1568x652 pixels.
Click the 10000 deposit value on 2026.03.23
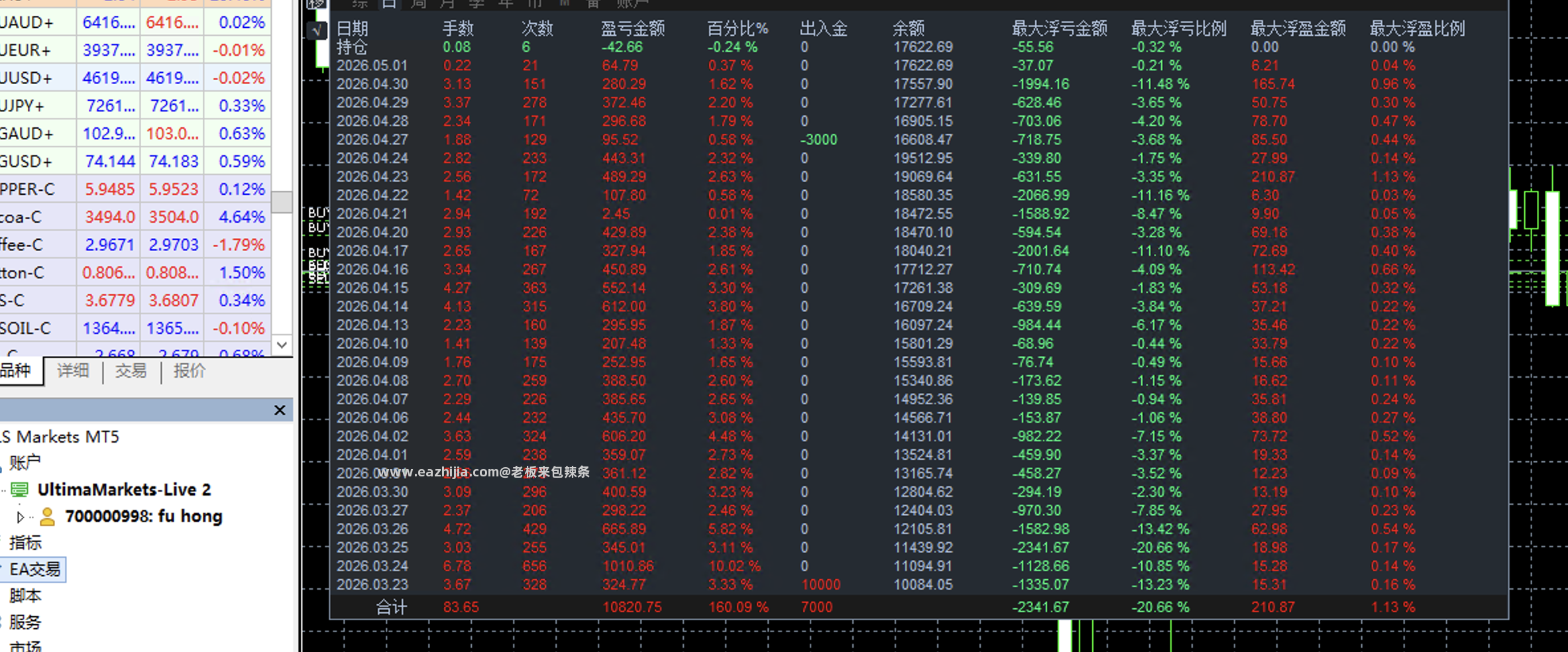tap(820, 585)
